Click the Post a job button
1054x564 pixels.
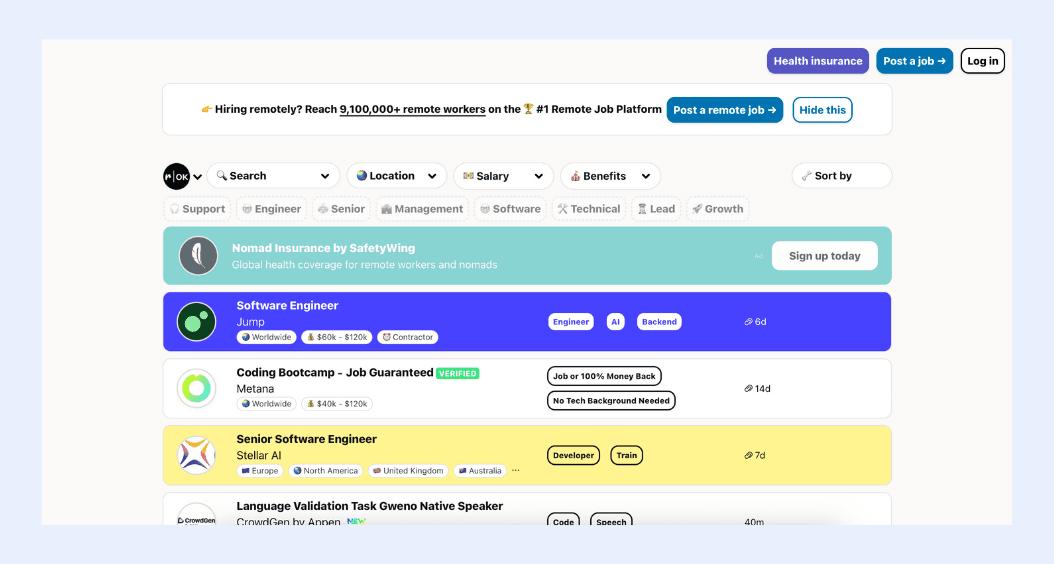click(914, 61)
